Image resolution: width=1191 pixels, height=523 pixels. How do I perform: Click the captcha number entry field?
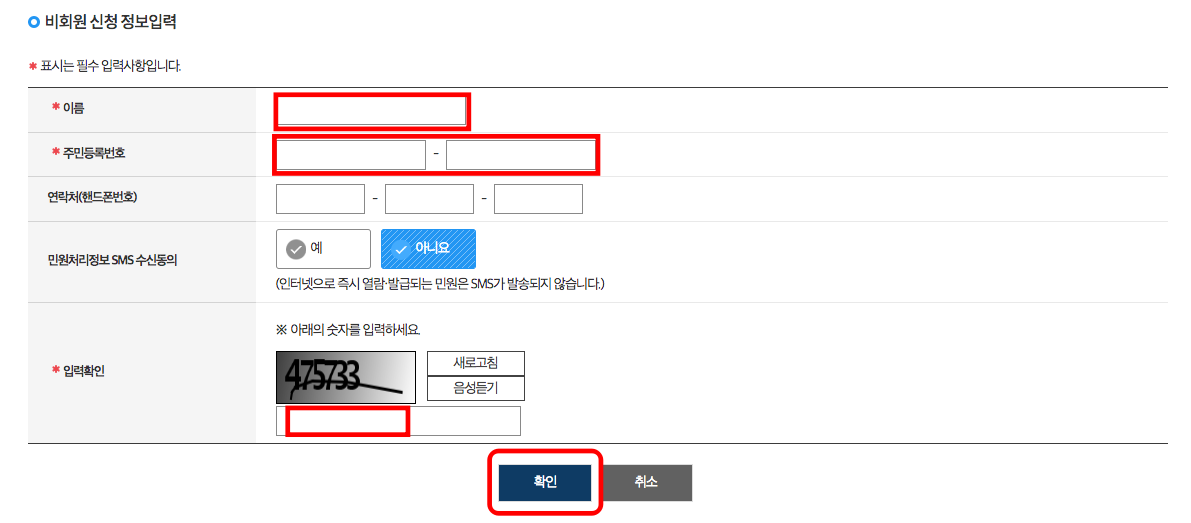click(398, 421)
